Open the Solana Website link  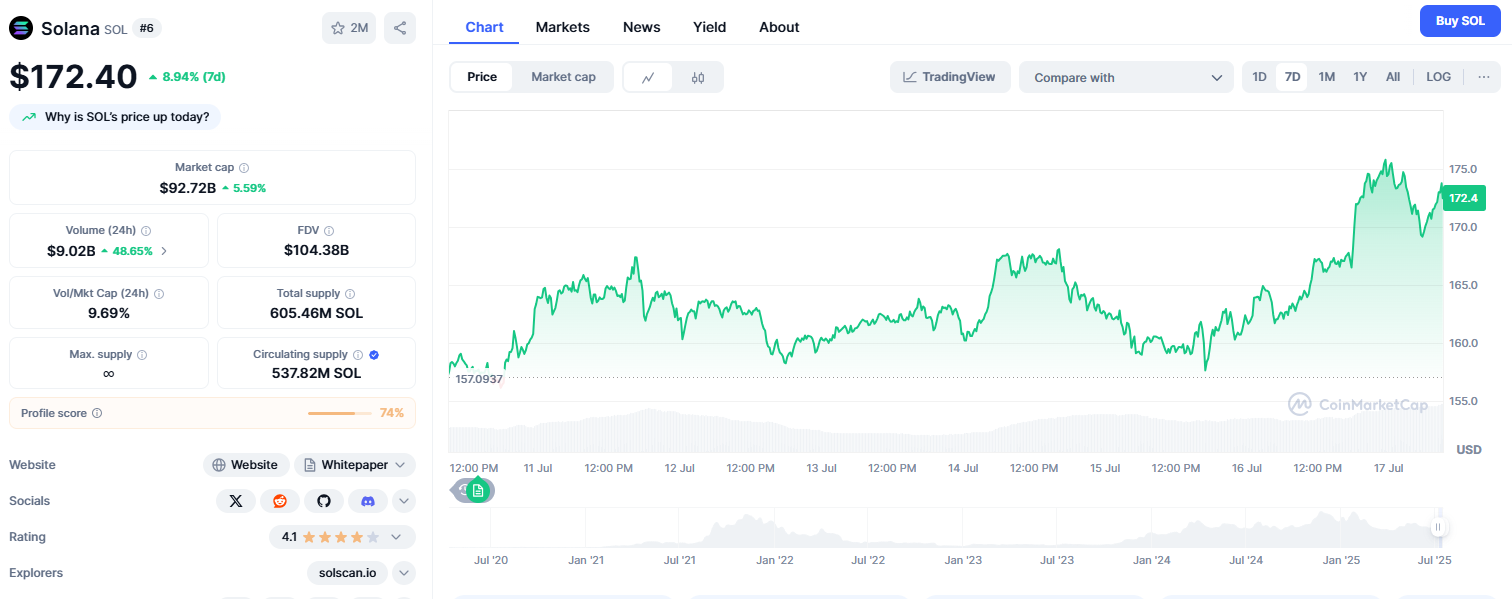(x=246, y=465)
